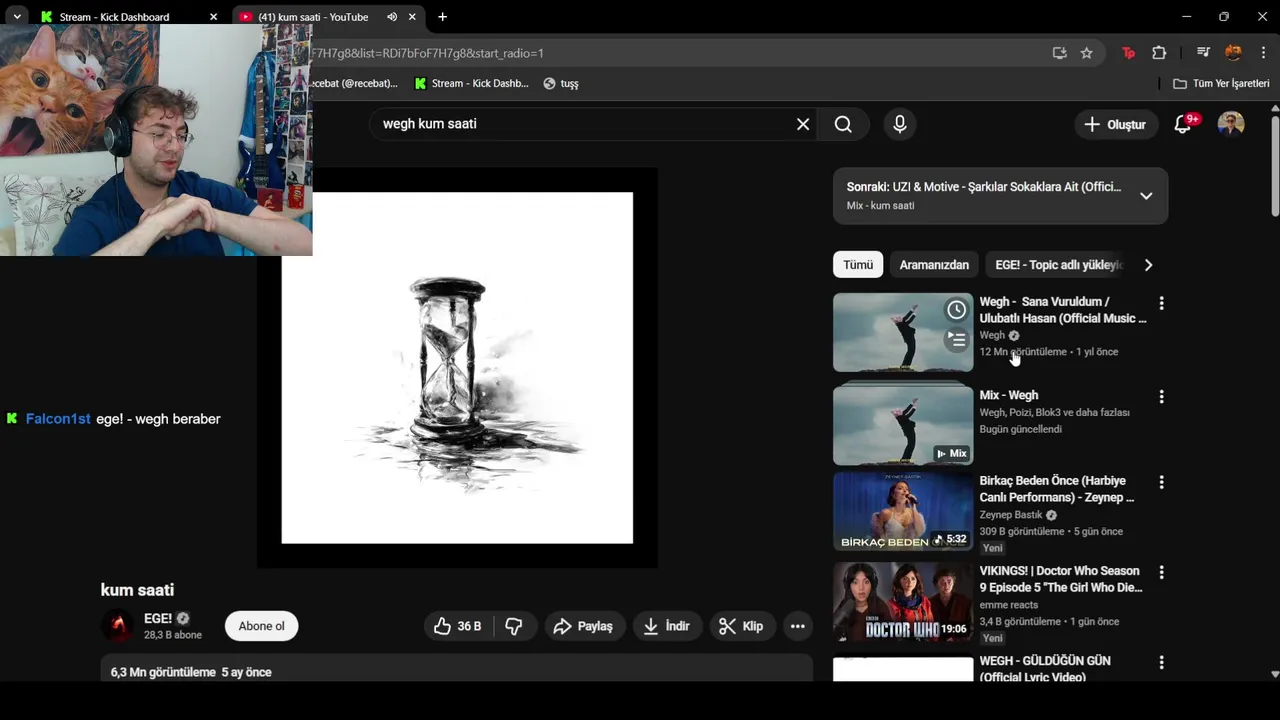Click the magnifier search button
1280x720 pixels.
pyautogui.click(x=843, y=124)
